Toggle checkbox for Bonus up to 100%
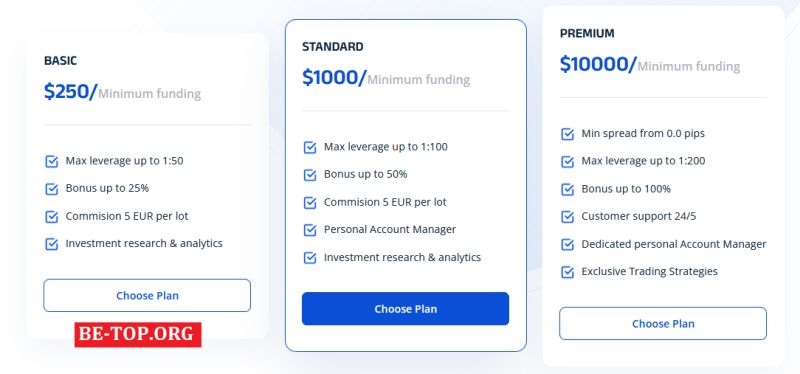This screenshot has height=374, width=800. tap(567, 189)
